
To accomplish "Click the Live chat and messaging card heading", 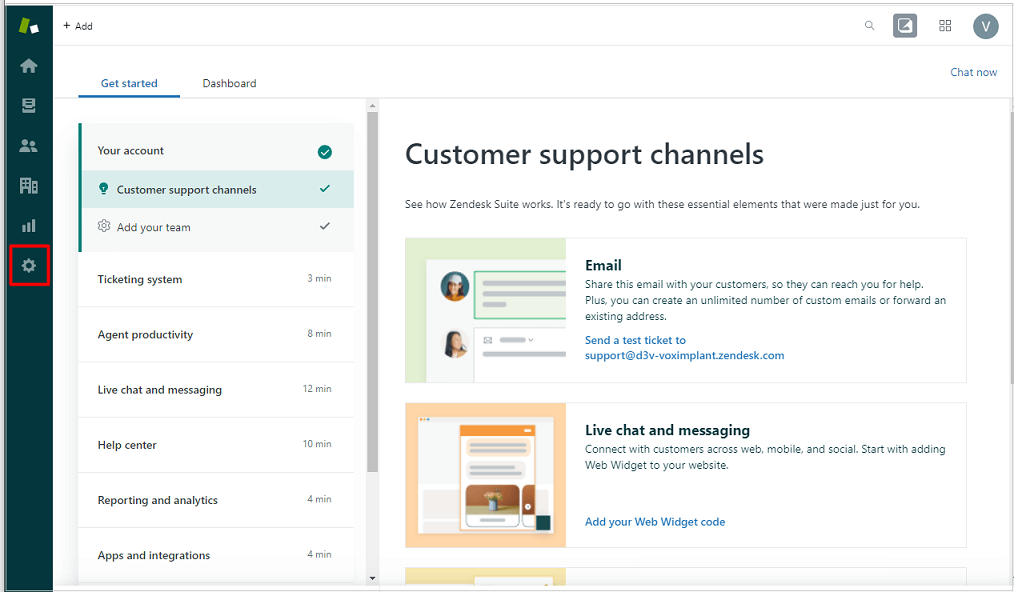I will click(x=667, y=430).
